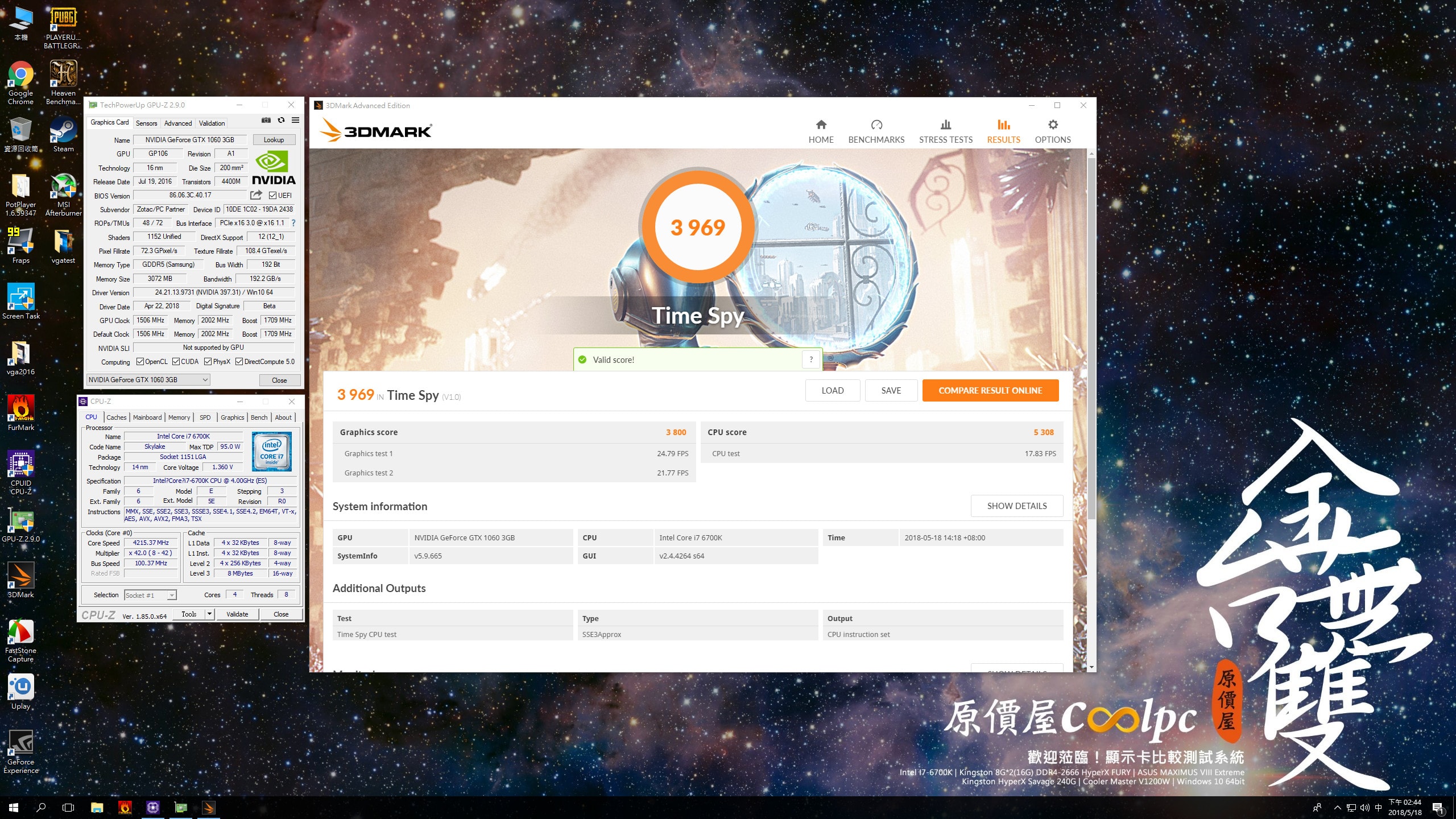
Task: Open the 3DMark HOME section
Action: pyautogui.click(x=821, y=131)
